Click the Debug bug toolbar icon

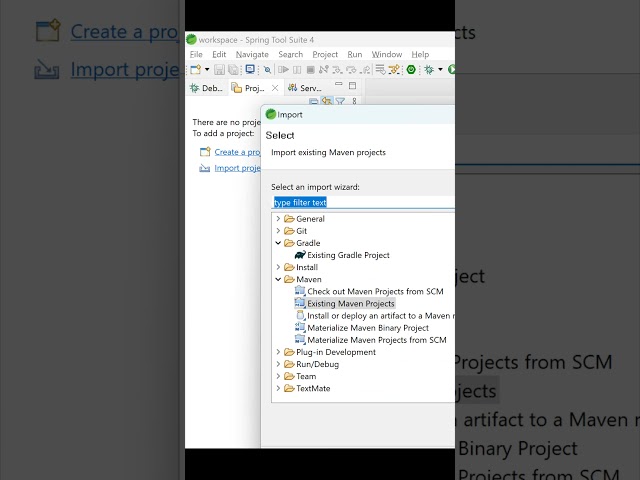click(429, 69)
